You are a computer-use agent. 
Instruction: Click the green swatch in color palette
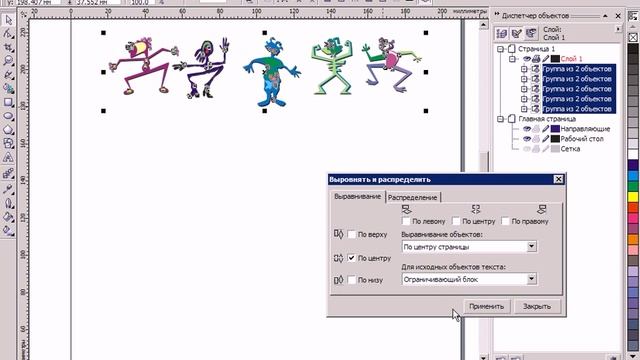(x=633, y=187)
